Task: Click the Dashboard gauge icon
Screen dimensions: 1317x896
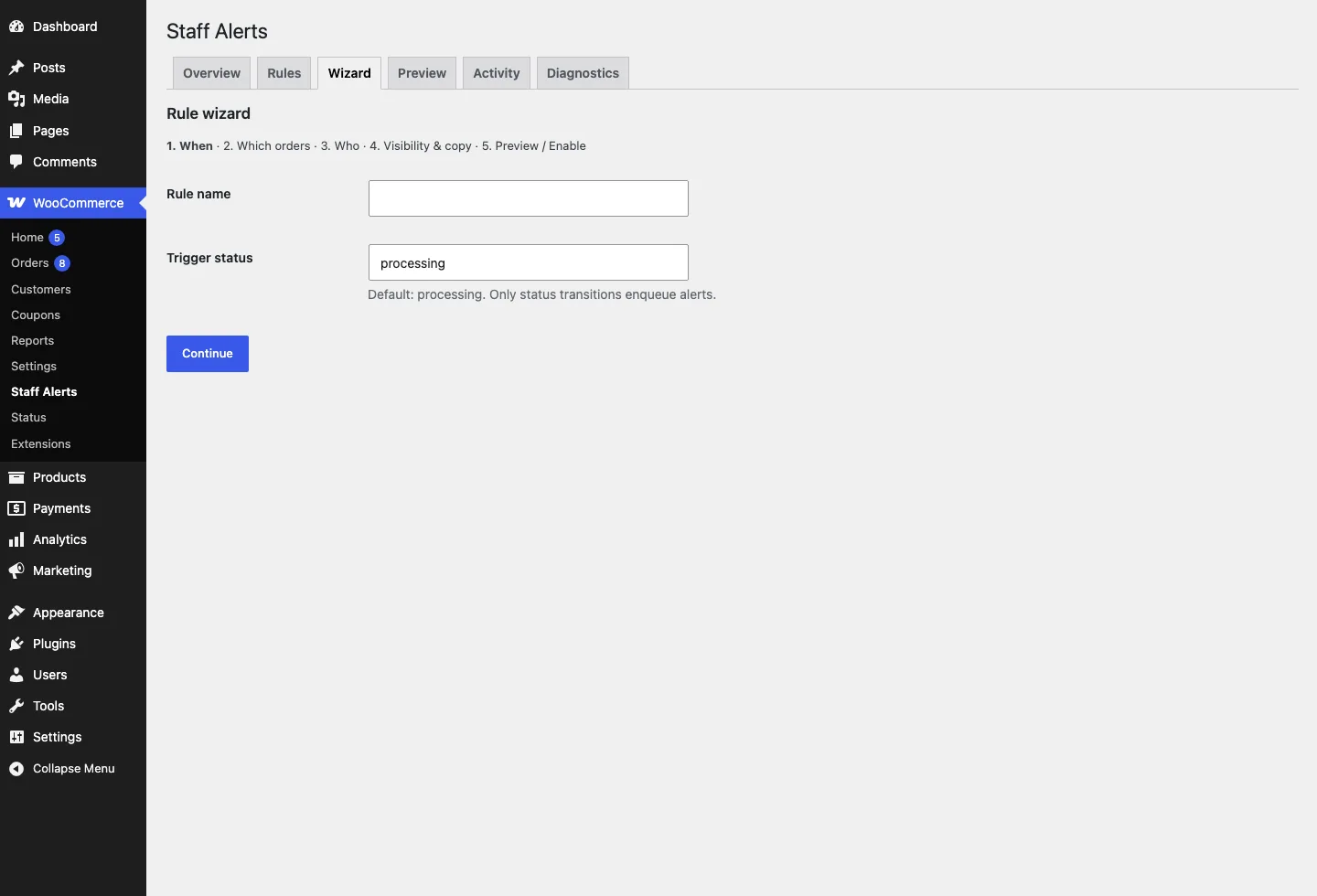Action: (x=16, y=27)
